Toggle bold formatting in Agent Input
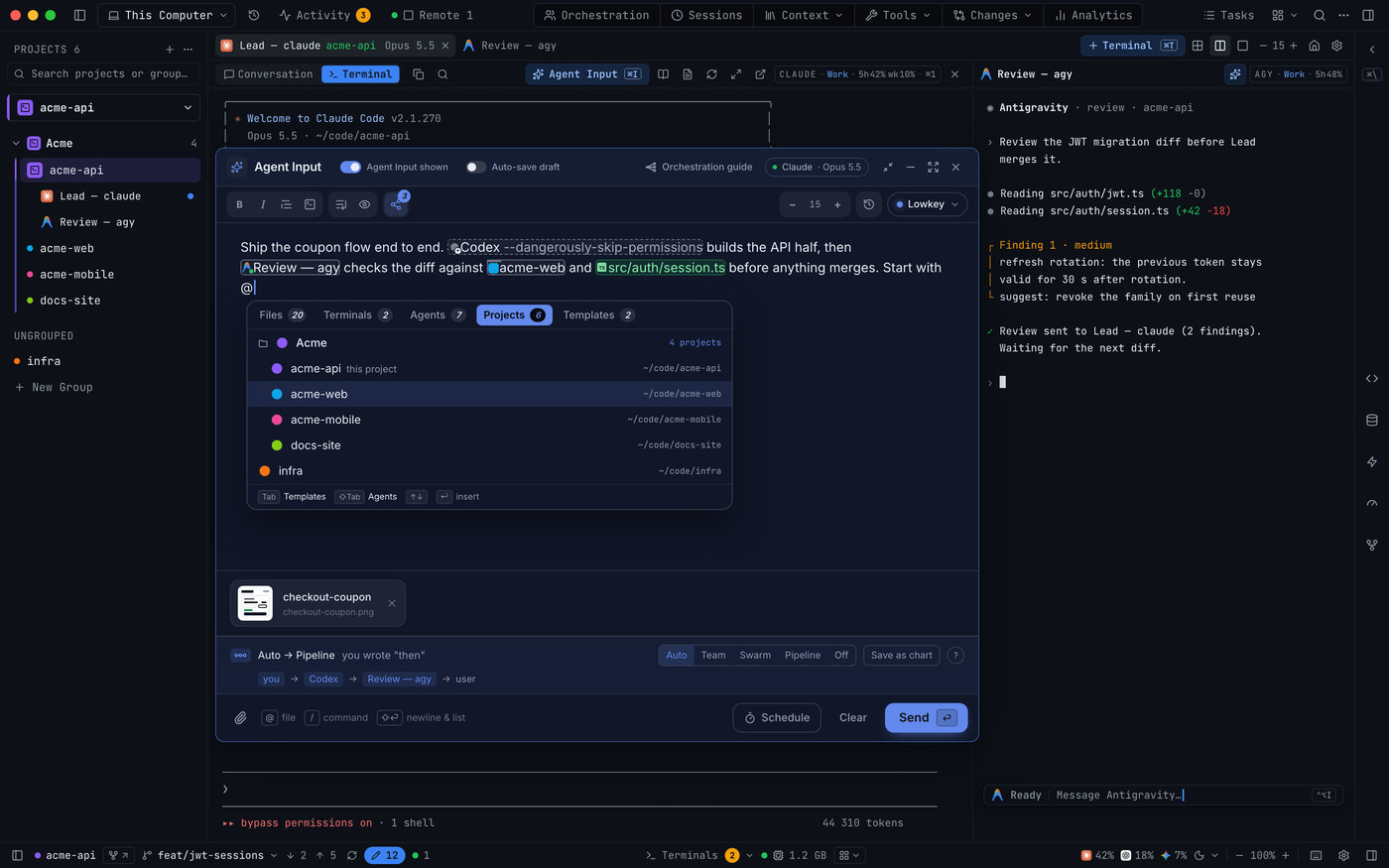The image size is (1389, 868). (239, 204)
